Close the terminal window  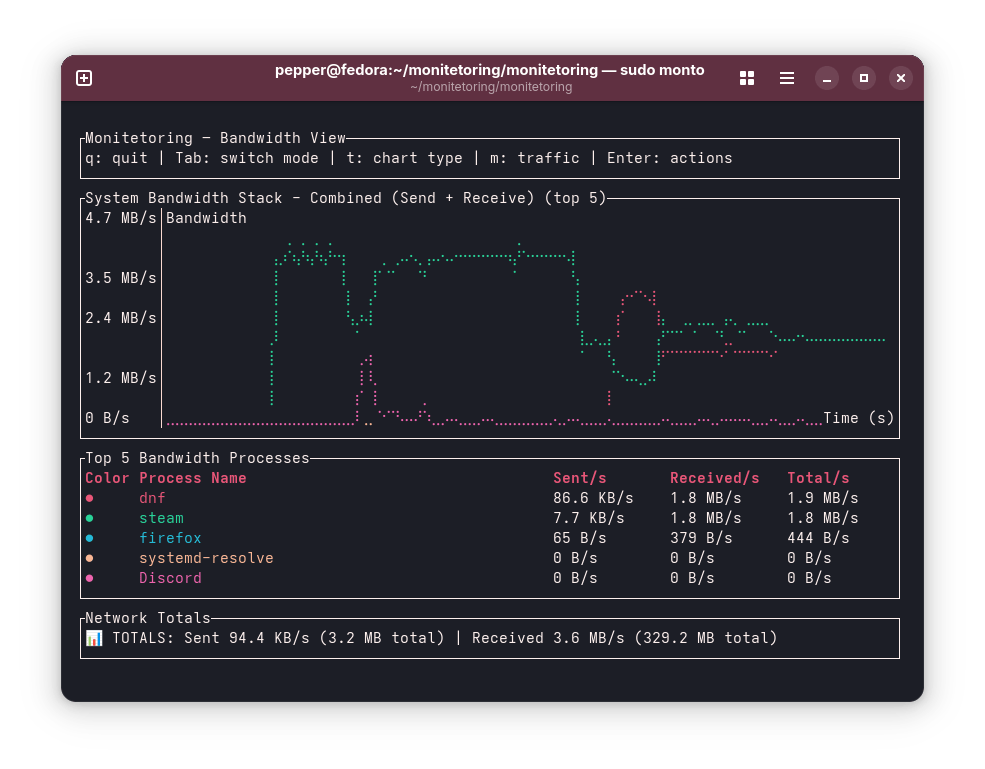pyautogui.click(x=901, y=78)
